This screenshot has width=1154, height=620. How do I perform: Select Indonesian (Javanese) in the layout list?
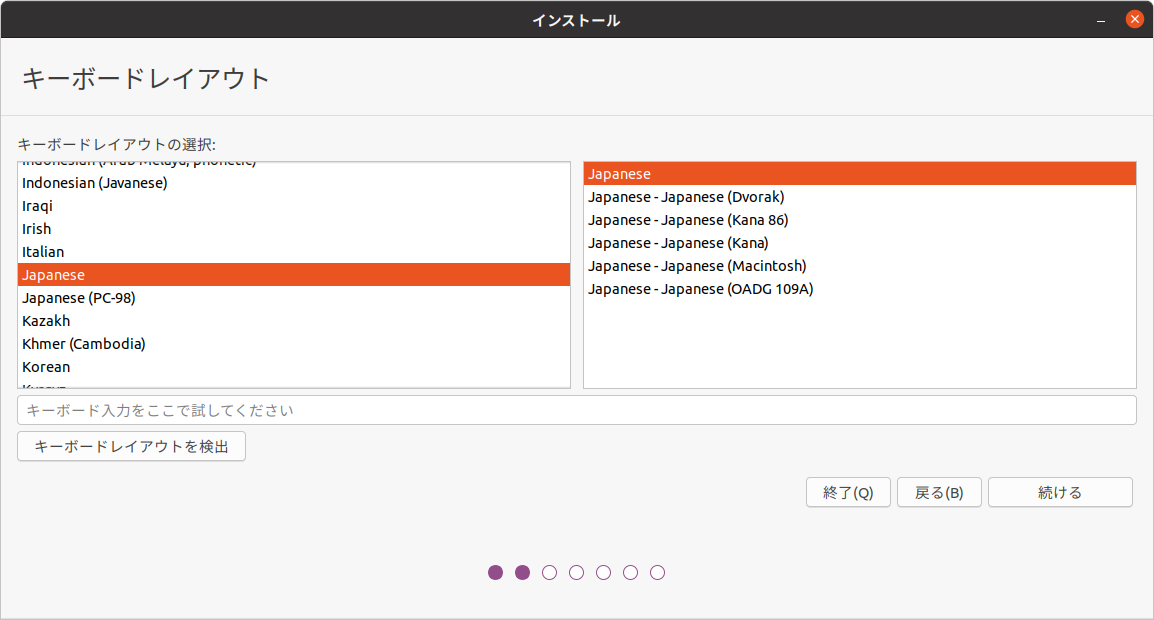pyautogui.click(x=294, y=183)
